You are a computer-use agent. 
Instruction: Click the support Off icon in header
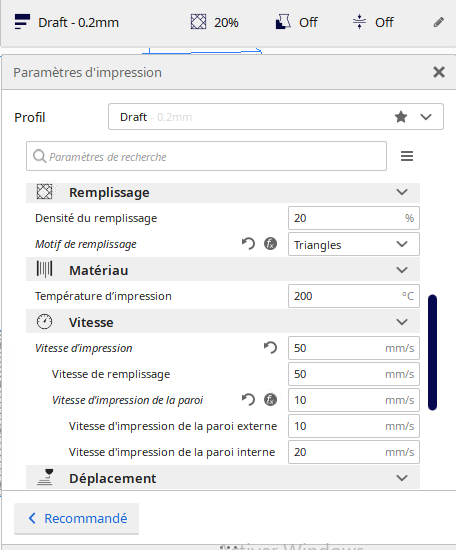(x=283, y=22)
